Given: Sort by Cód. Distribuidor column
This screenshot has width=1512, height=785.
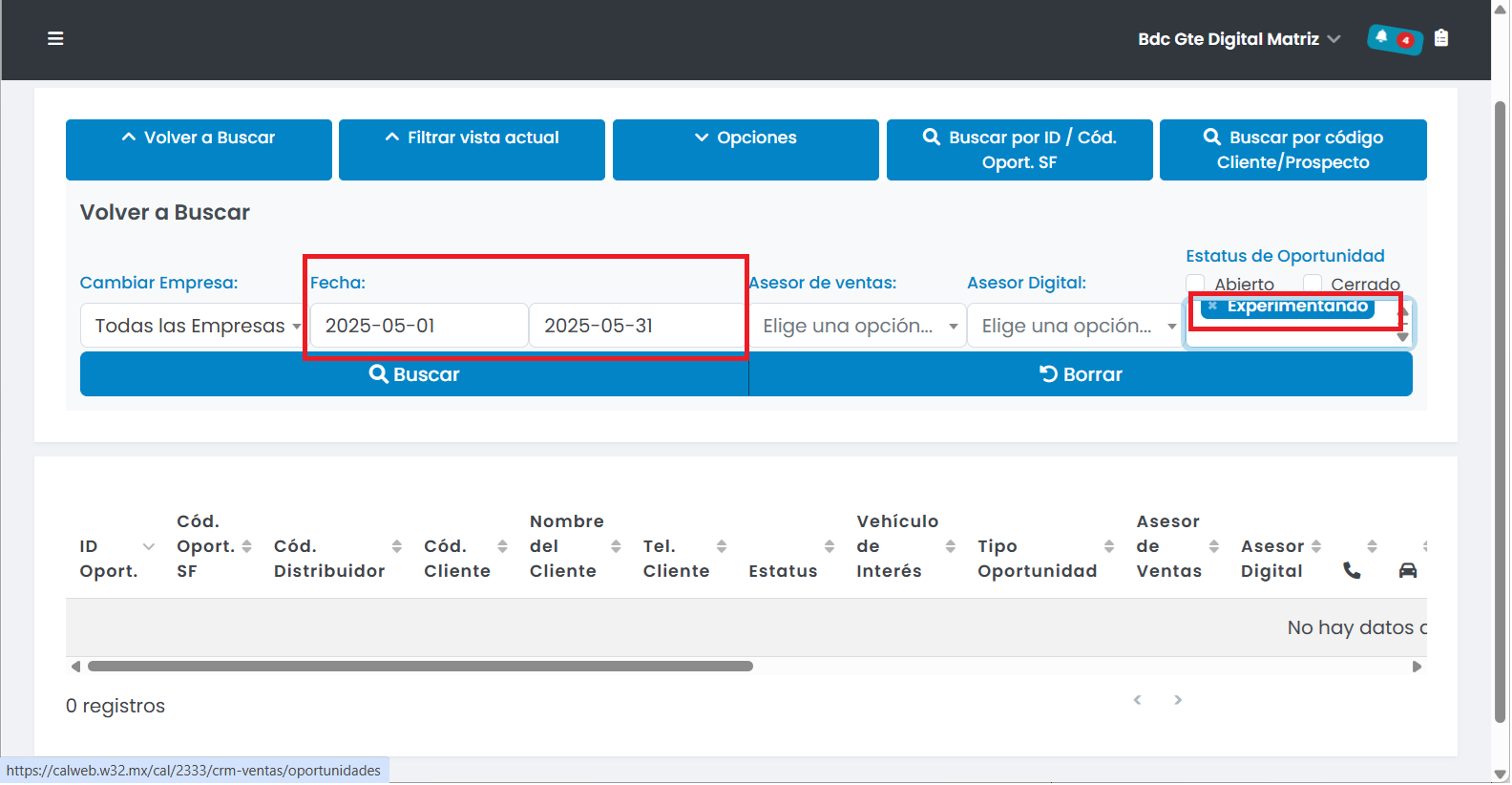Looking at the screenshot, I should click(397, 546).
